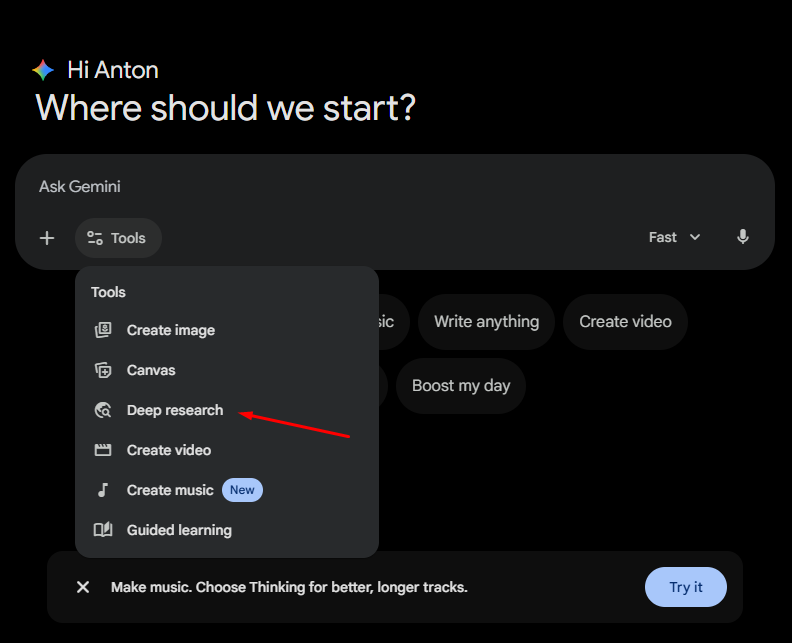Image resolution: width=792 pixels, height=643 pixels.
Task: Click the chevron next to Fast
Action: coord(695,237)
